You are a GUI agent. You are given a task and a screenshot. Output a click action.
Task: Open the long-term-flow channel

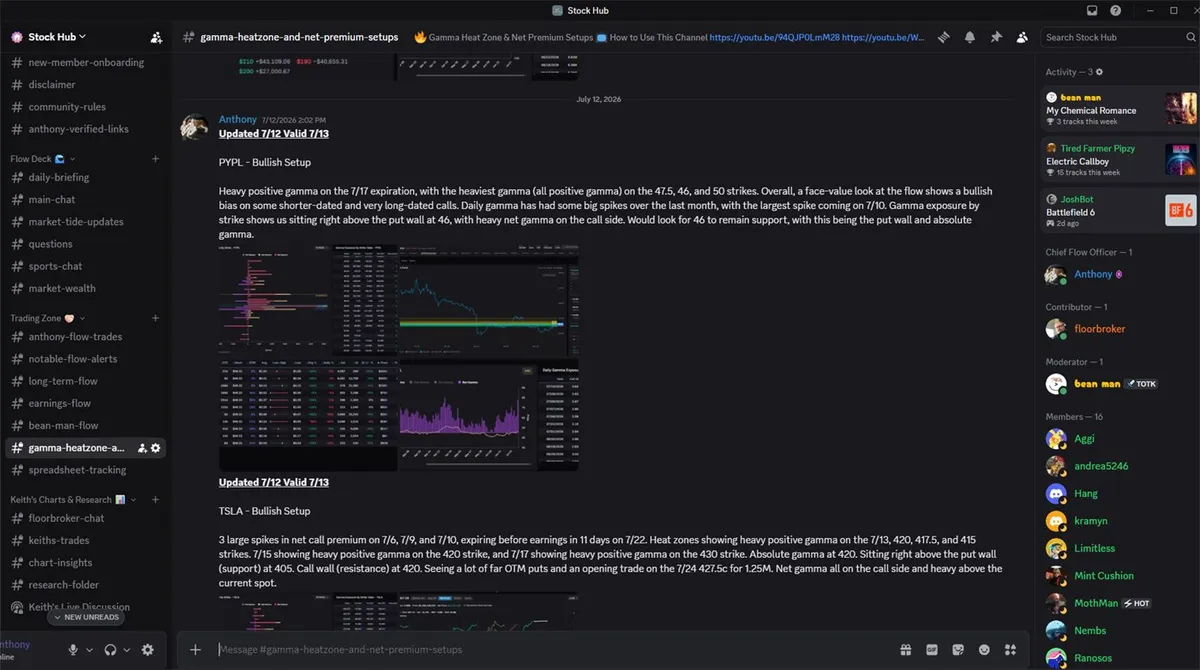coord(86,381)
